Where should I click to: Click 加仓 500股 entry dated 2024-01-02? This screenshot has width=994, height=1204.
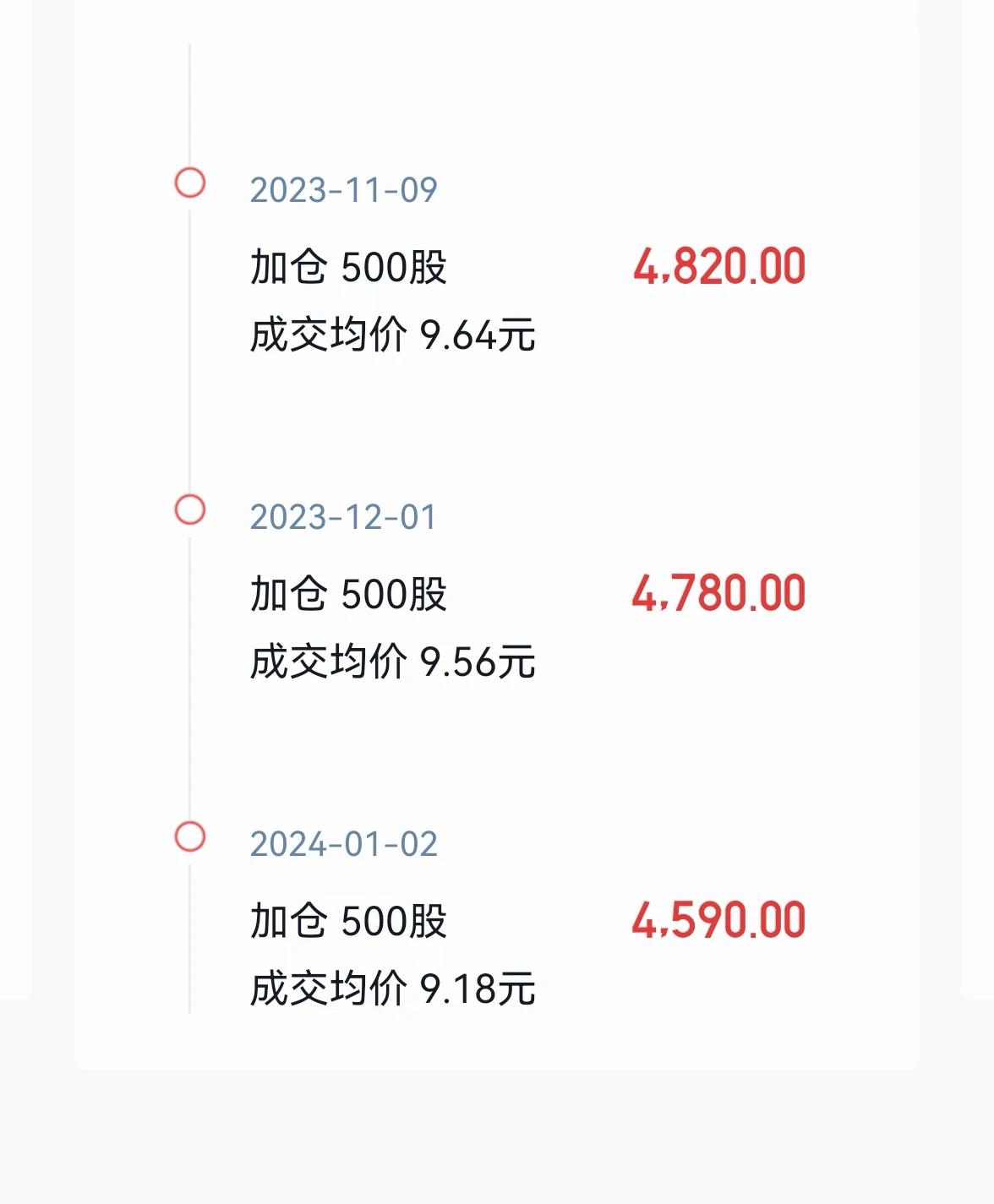click(x=348, y=921)
